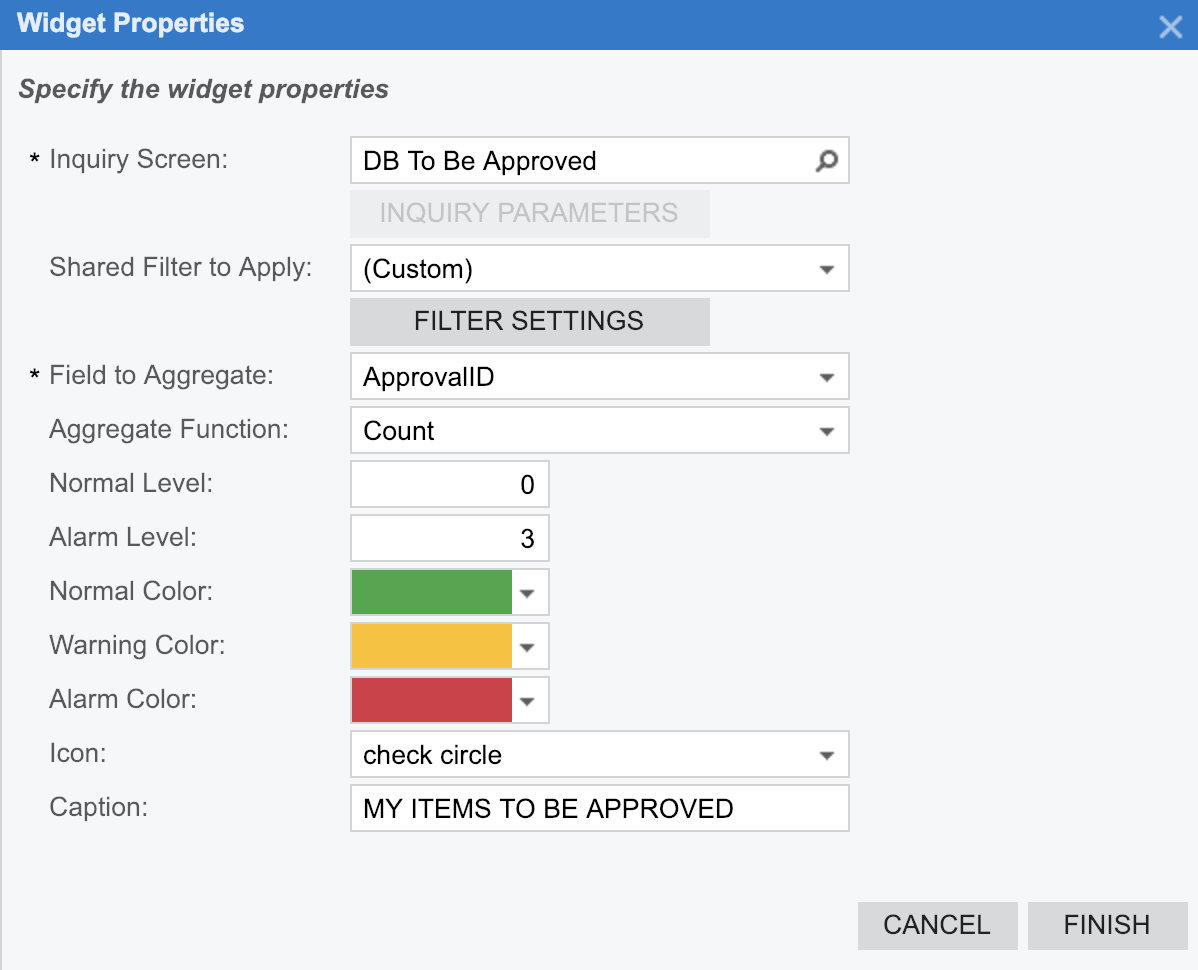The image size is (1198, 970).
Task: Expand the Field to Aggregate dropdown
Action: click(x=826, y=377)
